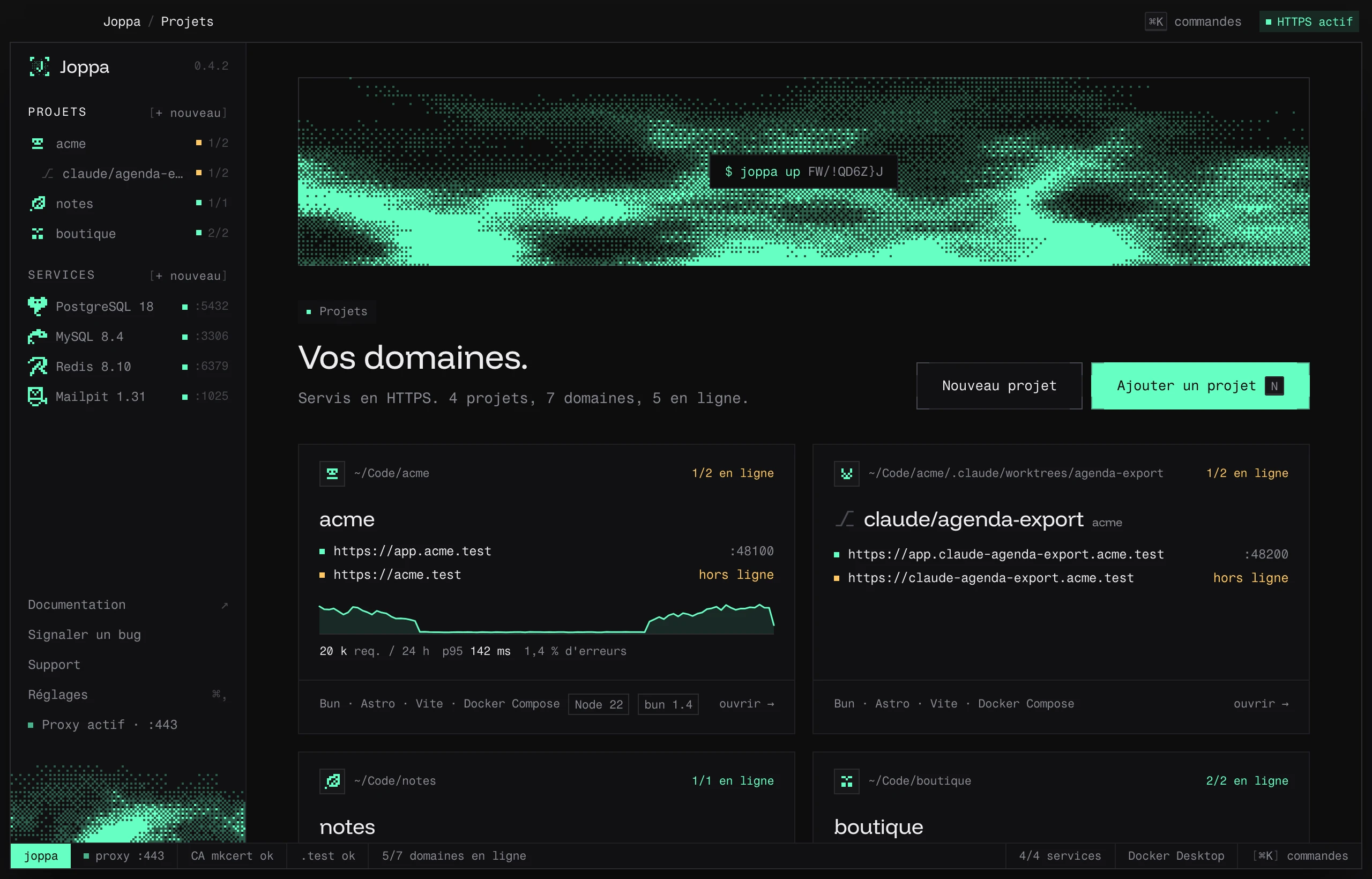Click the joppa tab in status bar

click(x=41, y=855)
